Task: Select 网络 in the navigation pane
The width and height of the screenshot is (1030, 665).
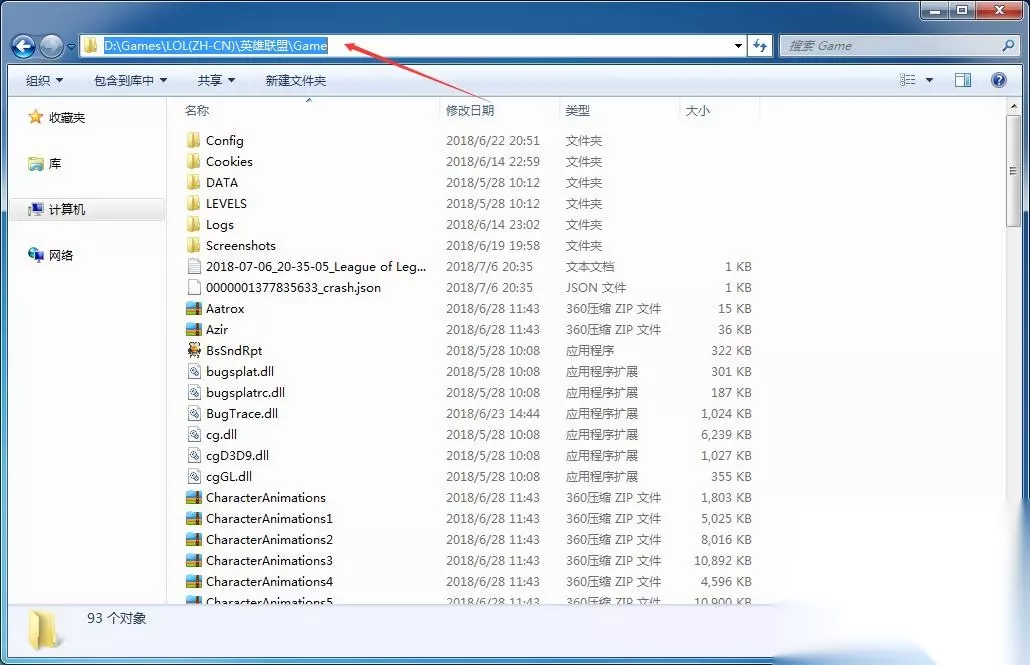Action: [51, 255]
